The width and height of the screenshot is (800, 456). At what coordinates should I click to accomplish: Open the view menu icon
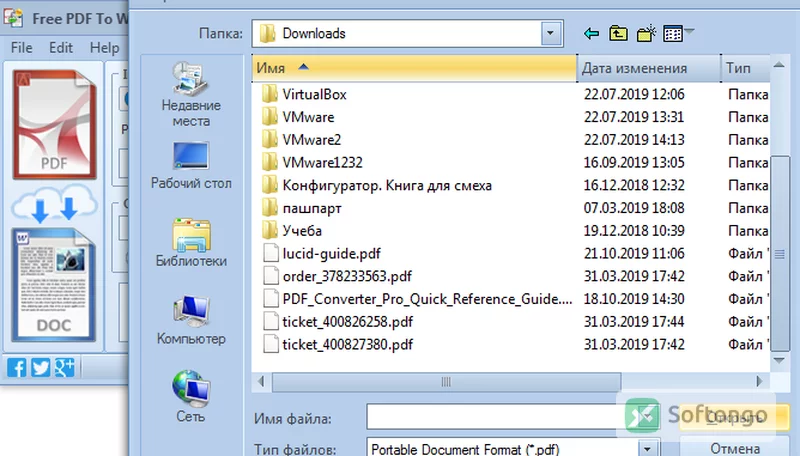678,34
